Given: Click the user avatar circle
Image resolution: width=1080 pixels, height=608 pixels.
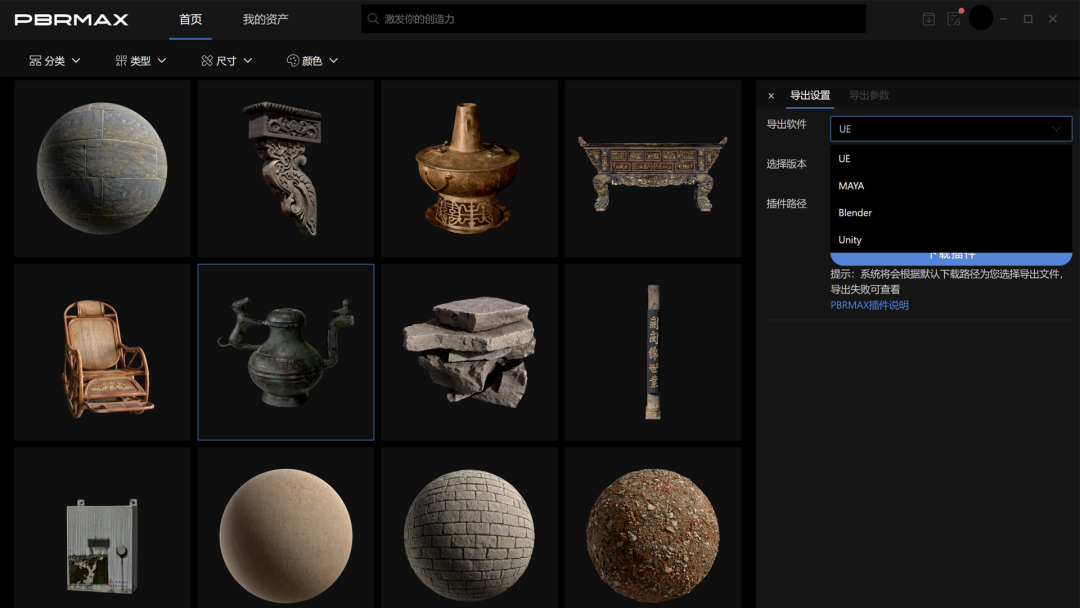Looking at the screenshot, I should [981, 18].
